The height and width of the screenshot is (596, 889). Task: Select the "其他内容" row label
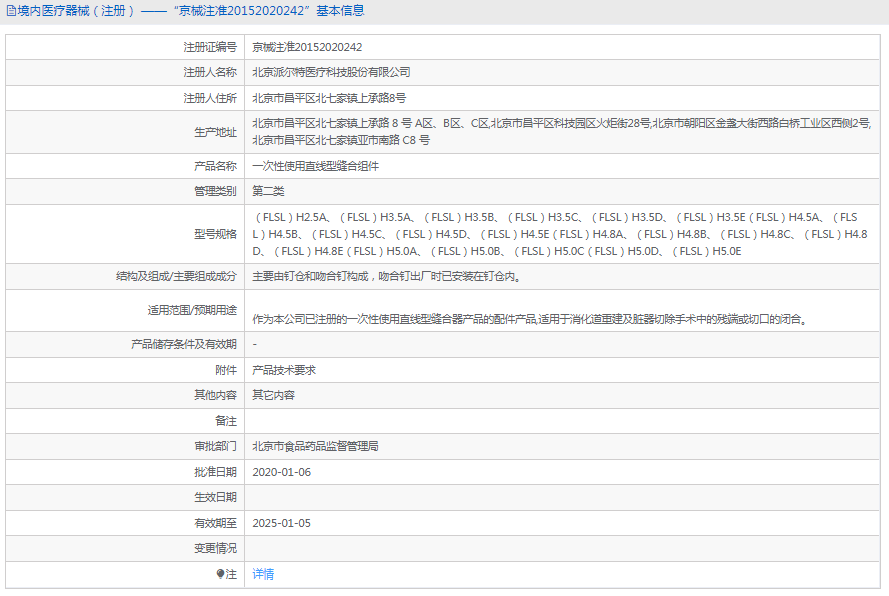click(215, 395)
